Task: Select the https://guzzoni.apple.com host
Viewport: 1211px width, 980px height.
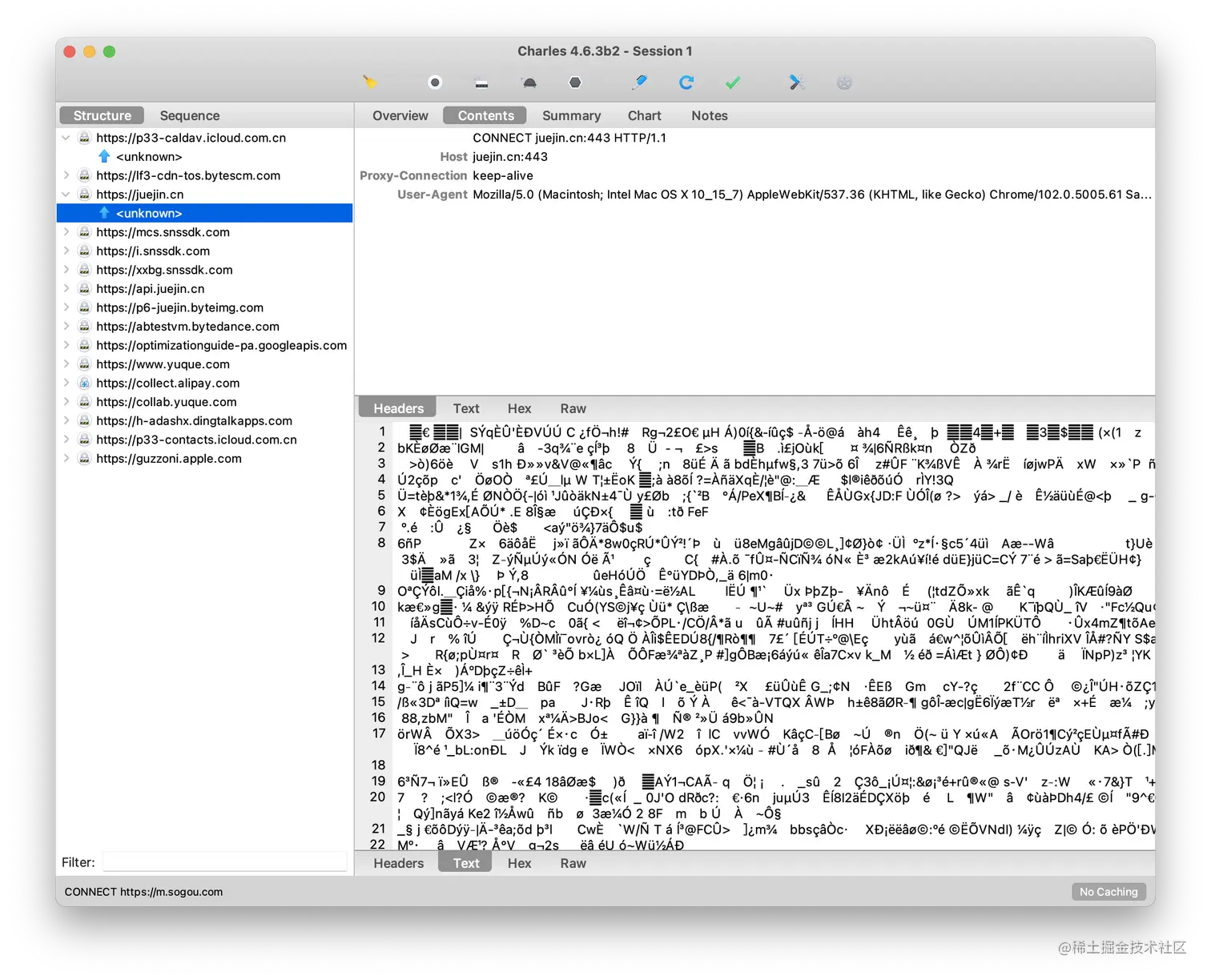Action: (x=169, y=459)
